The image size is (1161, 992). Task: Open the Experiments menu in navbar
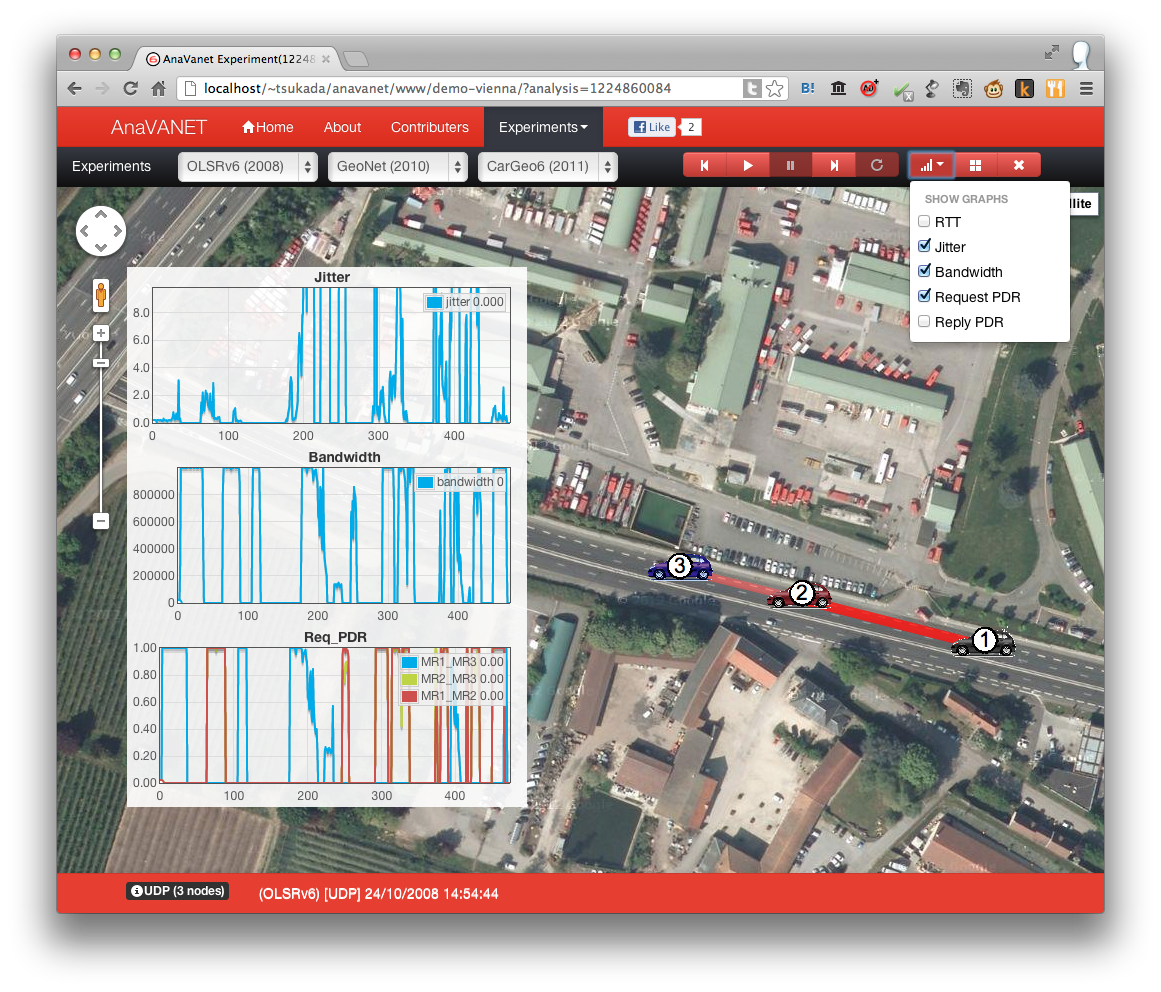click(x=543, y=128)
